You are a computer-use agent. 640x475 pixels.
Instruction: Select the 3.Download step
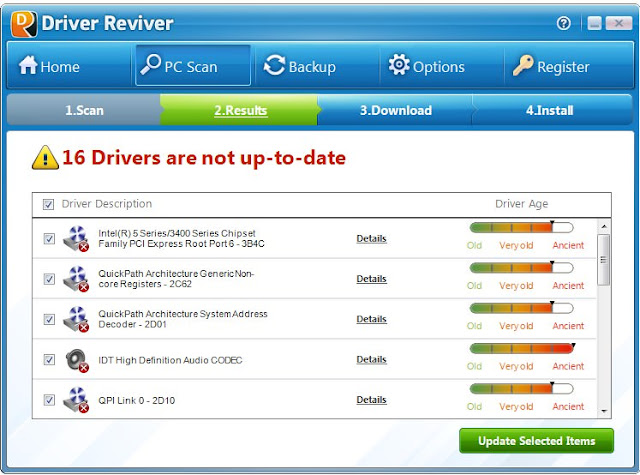click(396, 110)
